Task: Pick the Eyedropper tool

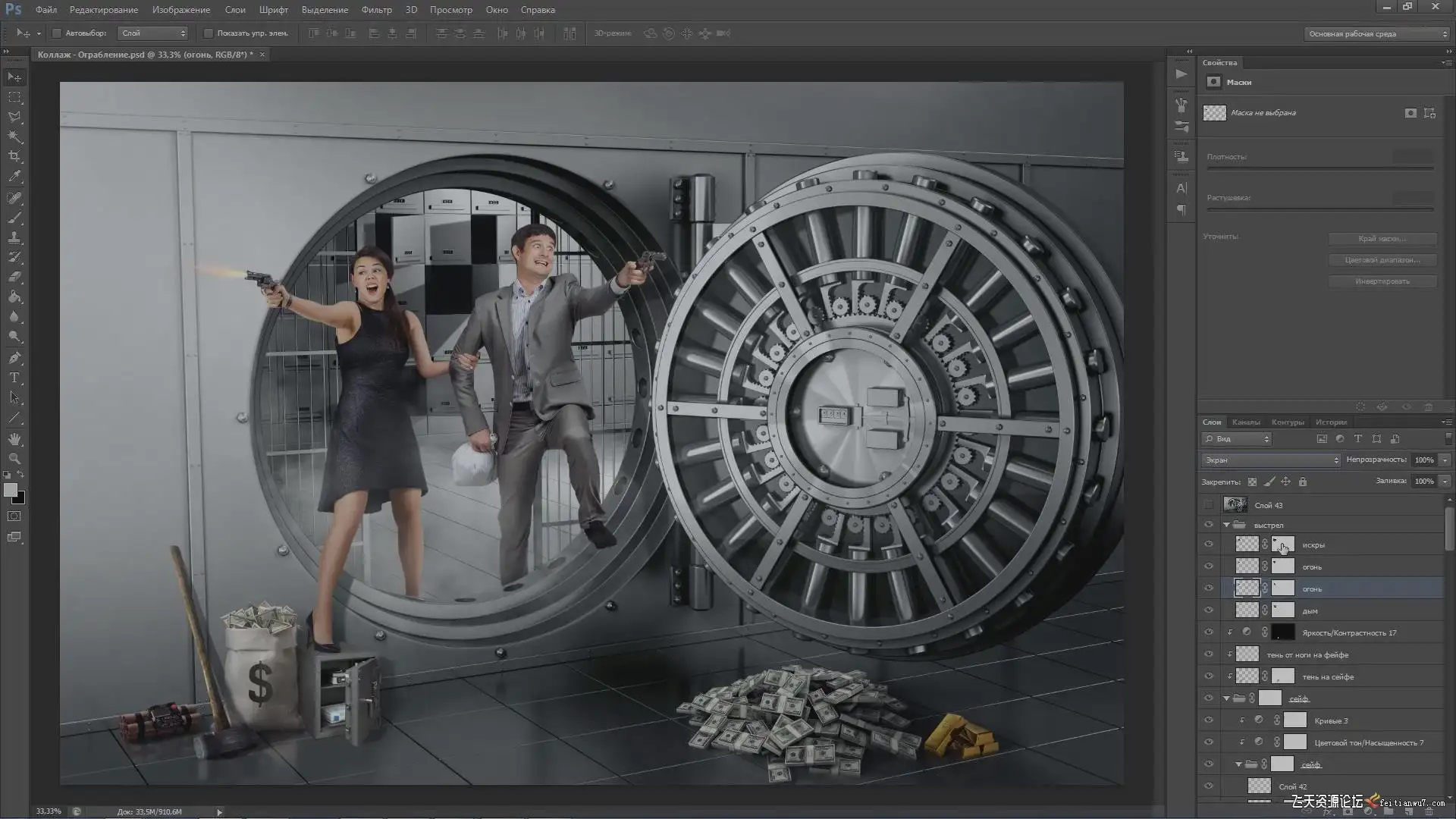Action: point(14,176)
